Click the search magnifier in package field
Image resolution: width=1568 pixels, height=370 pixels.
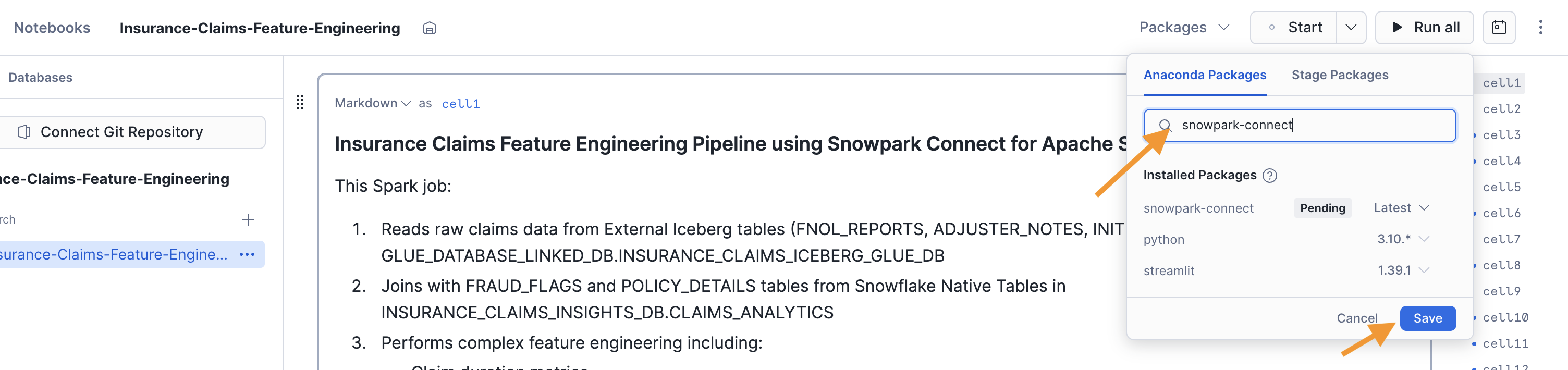1165,126
